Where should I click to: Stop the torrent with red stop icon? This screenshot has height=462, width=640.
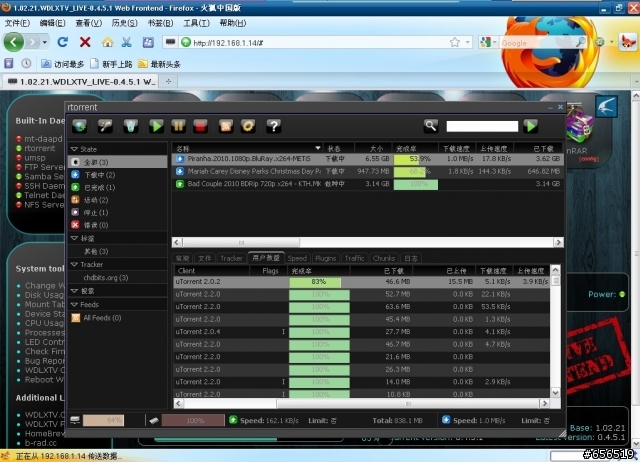(200, 126)
